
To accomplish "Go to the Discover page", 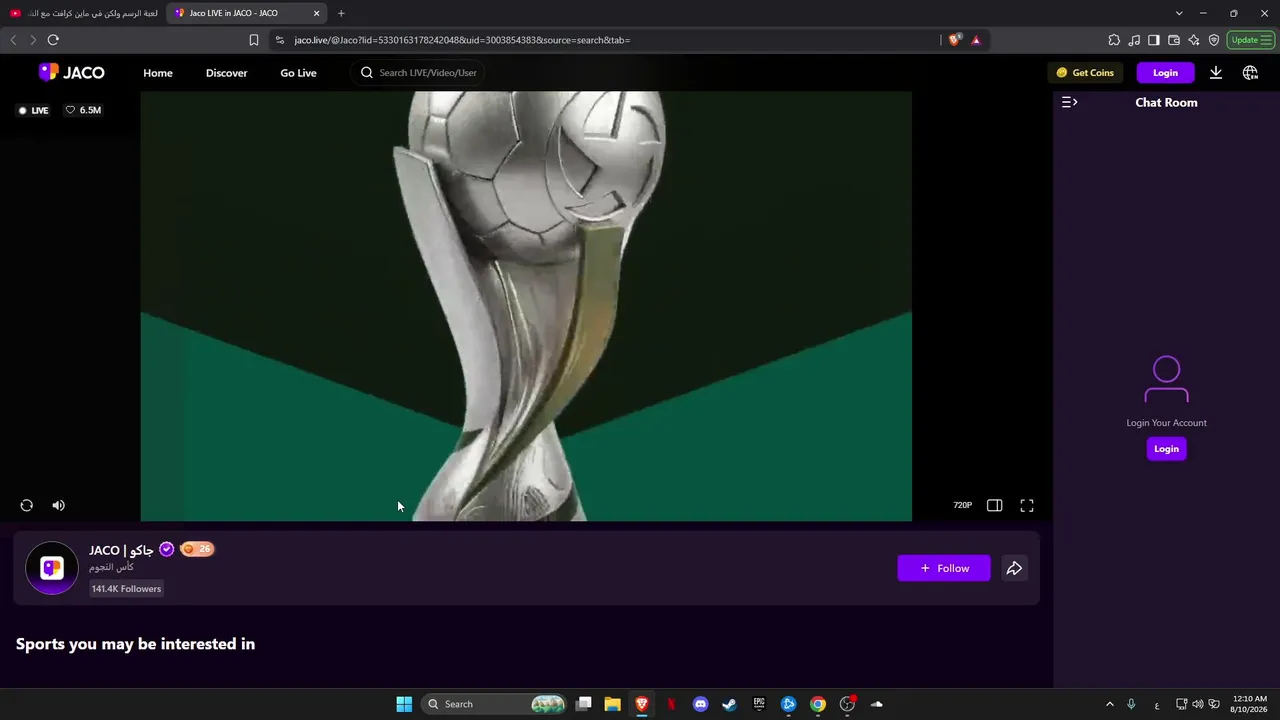I will point(226,73).
